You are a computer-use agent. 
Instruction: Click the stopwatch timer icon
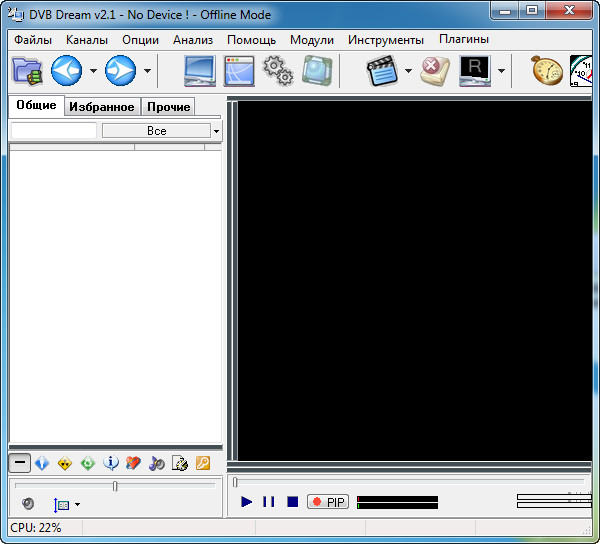pos(546,71)
